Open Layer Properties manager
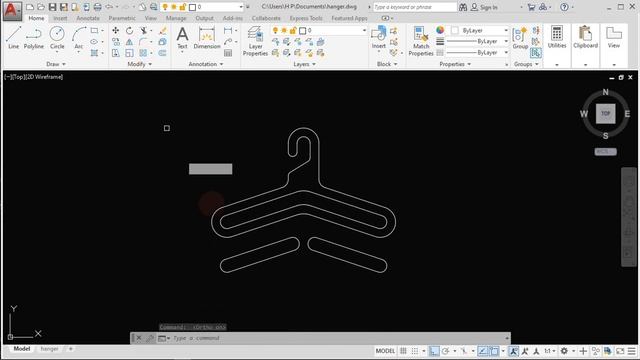Image resolution: width=640 pixels, height=360 pixels. (x=255, y=41)
